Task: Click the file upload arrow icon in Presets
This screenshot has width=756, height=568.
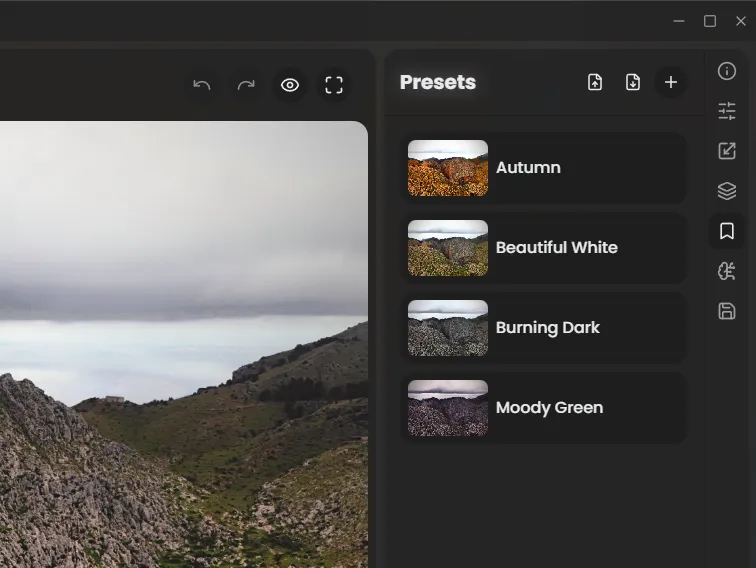Action: pyautogui.click(x=595, y=82)
